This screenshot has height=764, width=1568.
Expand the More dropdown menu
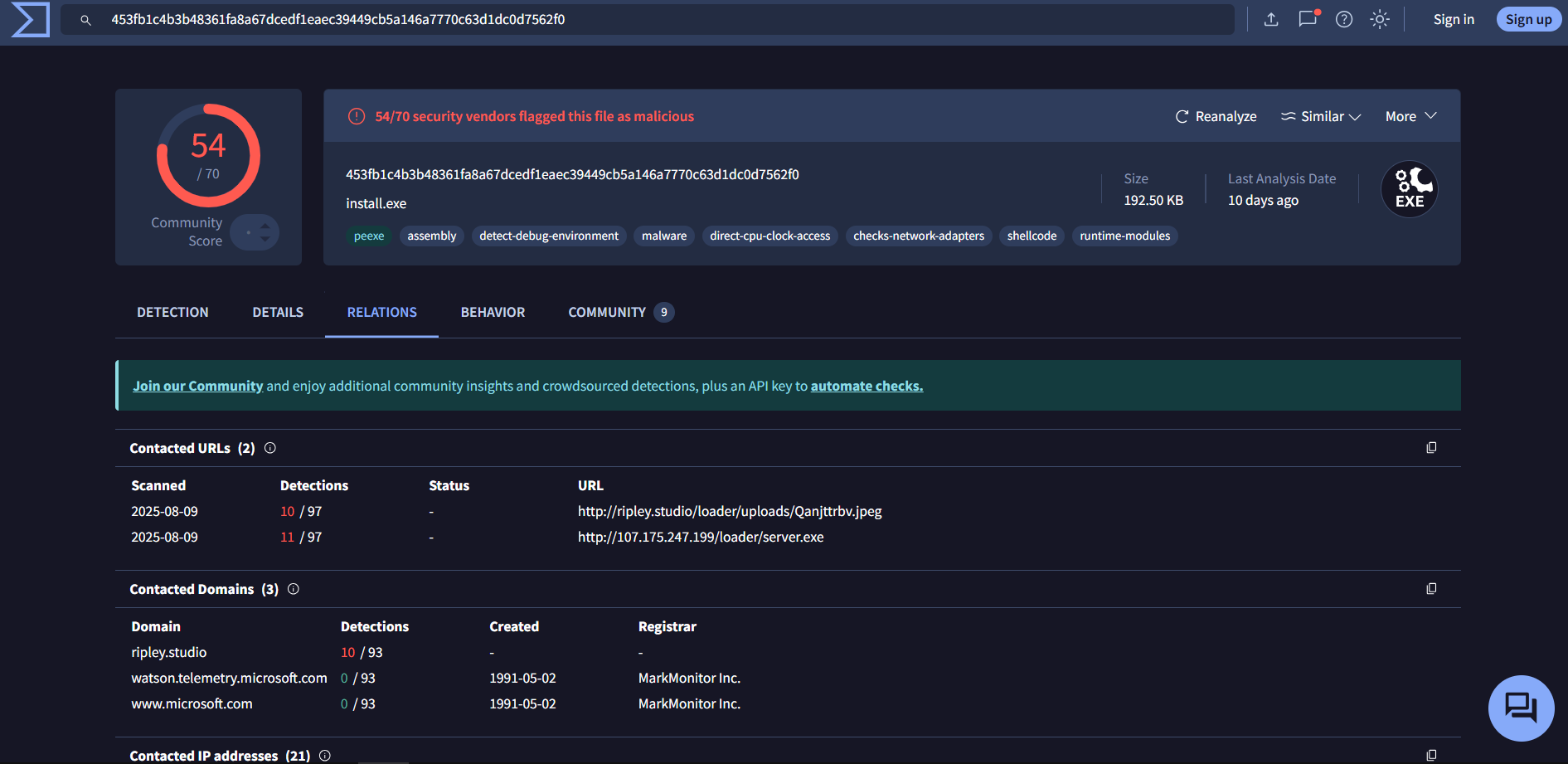point(1410,117)
